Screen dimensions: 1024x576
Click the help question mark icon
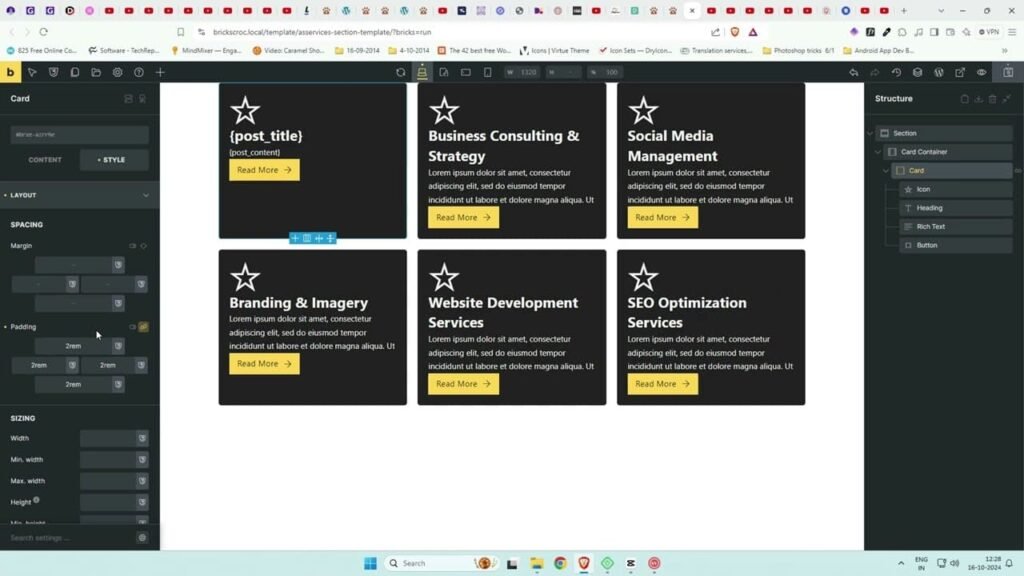(139, 72)
